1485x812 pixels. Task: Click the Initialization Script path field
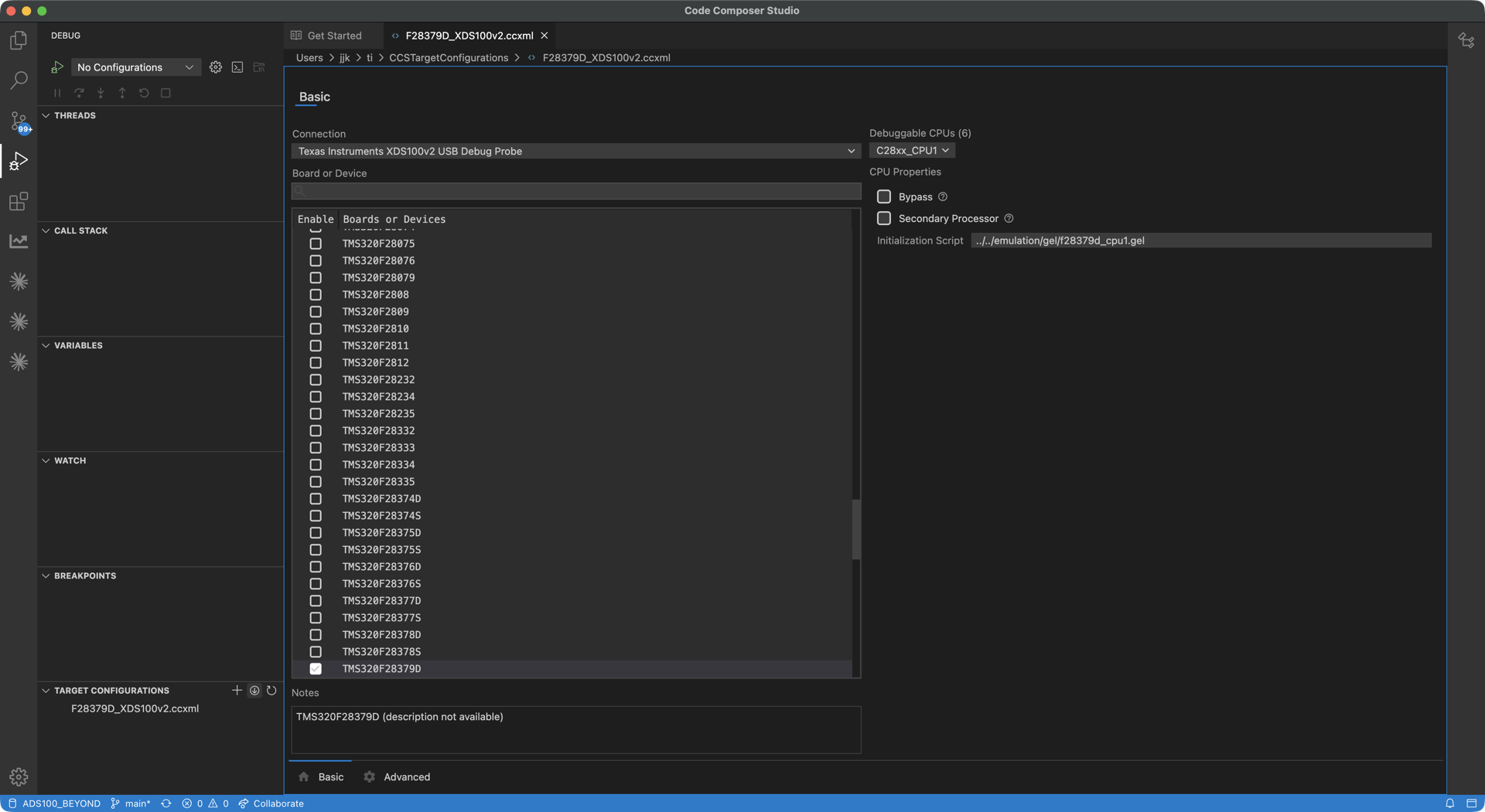(x=1201, y=241)
